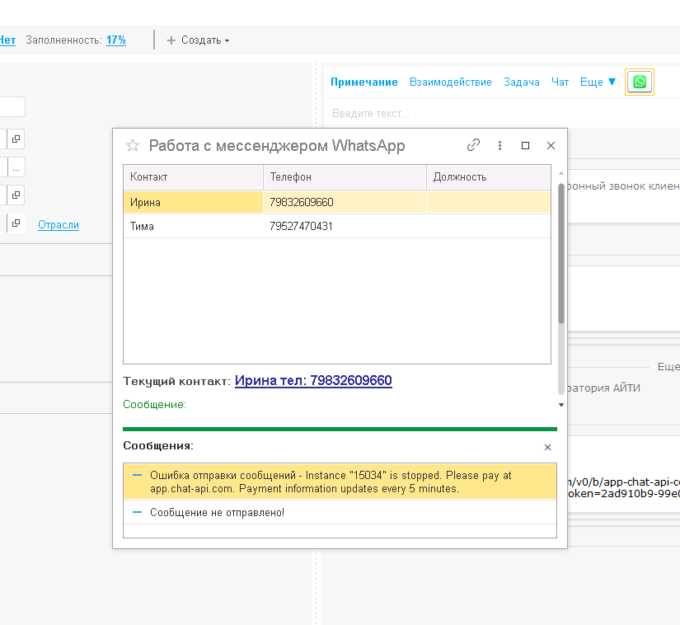Click the 17% fill-level link
This screenshot has height=625, width=680.
point(116,40)
